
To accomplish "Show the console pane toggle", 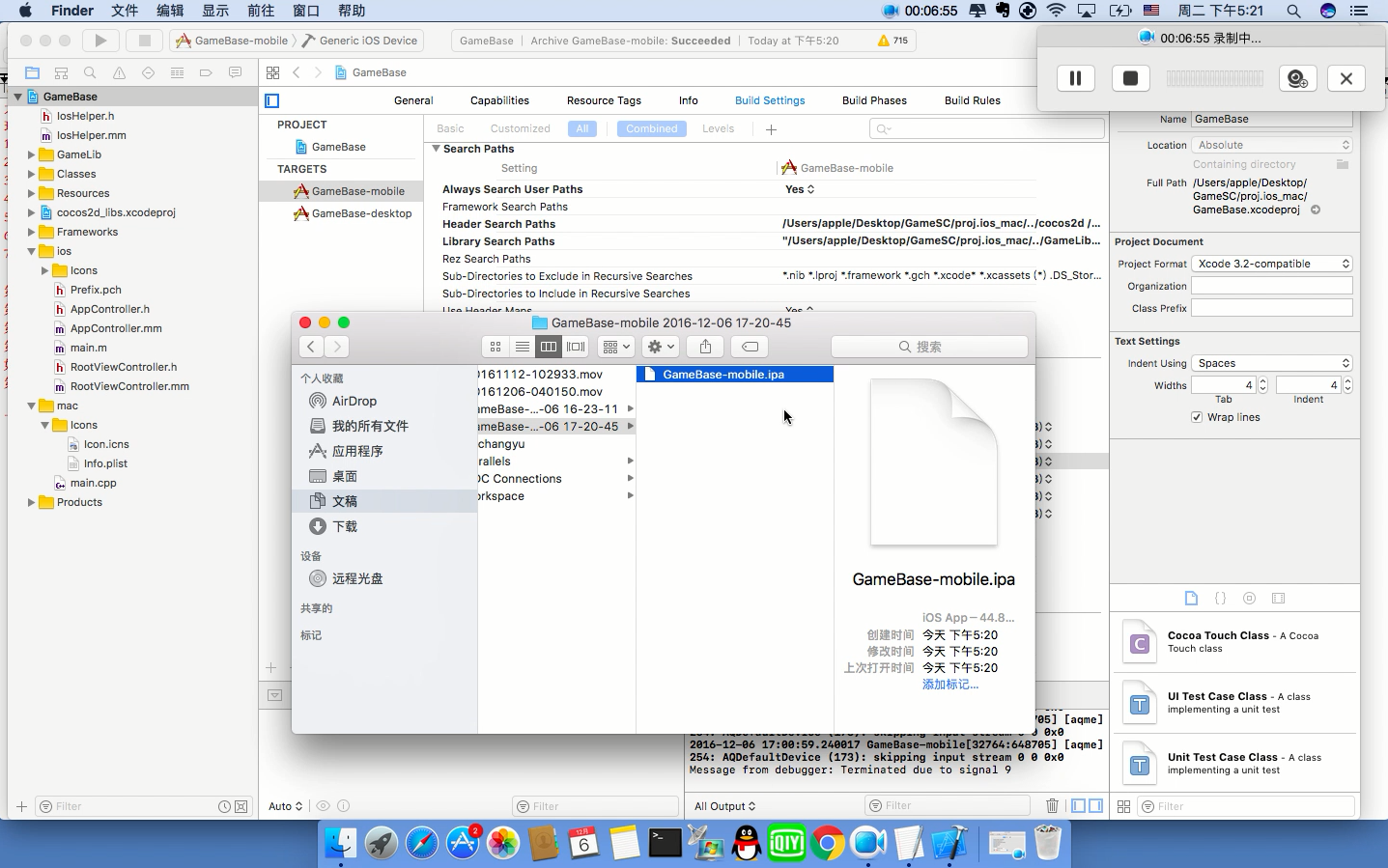I will point(1096,806).
